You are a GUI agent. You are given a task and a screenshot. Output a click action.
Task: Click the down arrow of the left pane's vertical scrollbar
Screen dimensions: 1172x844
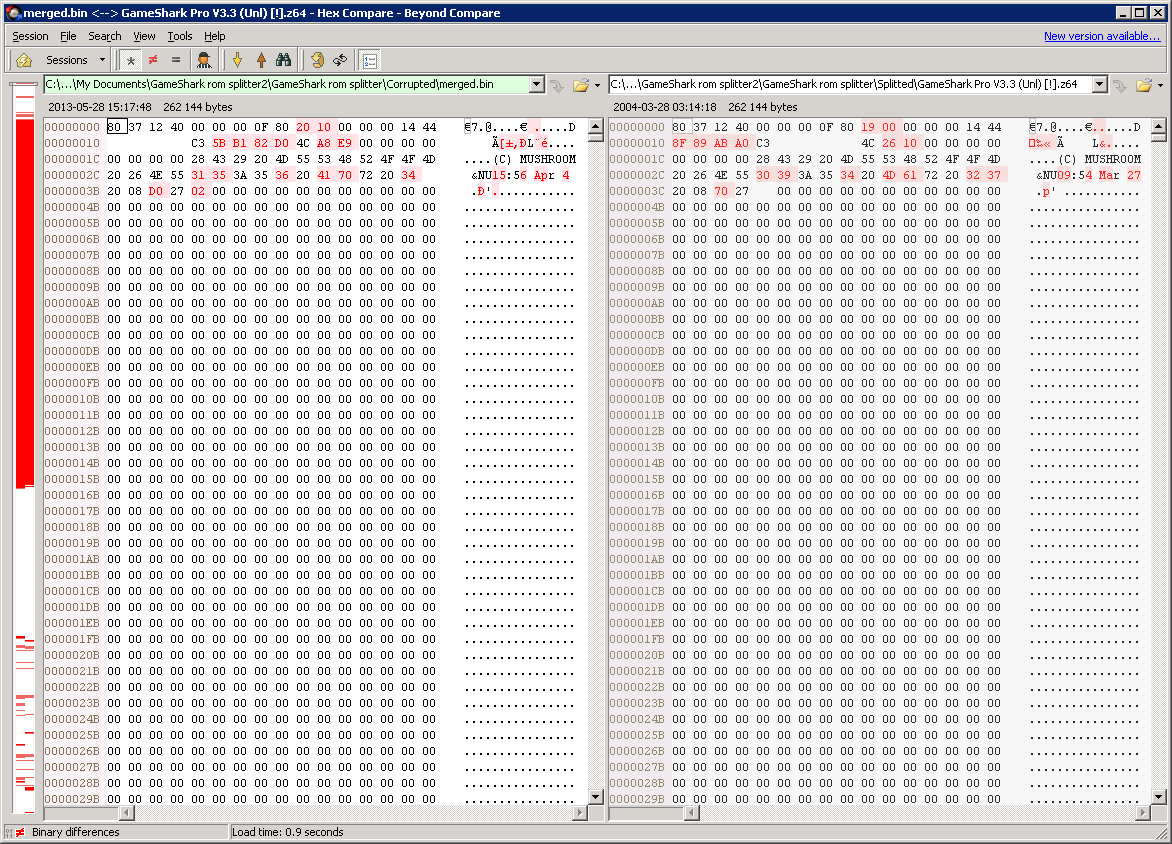pyautogui.click(x=596, y=797)
